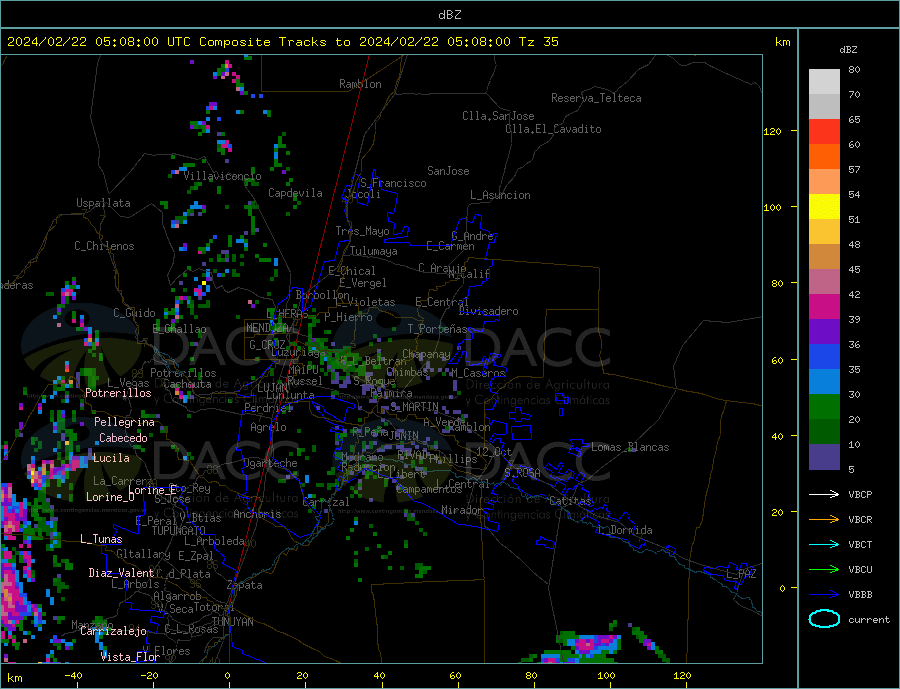Click the white VBCP arrow in legend
Image resolution: width=900 pixels, height=689 pixels.
[x=824, y=494]
